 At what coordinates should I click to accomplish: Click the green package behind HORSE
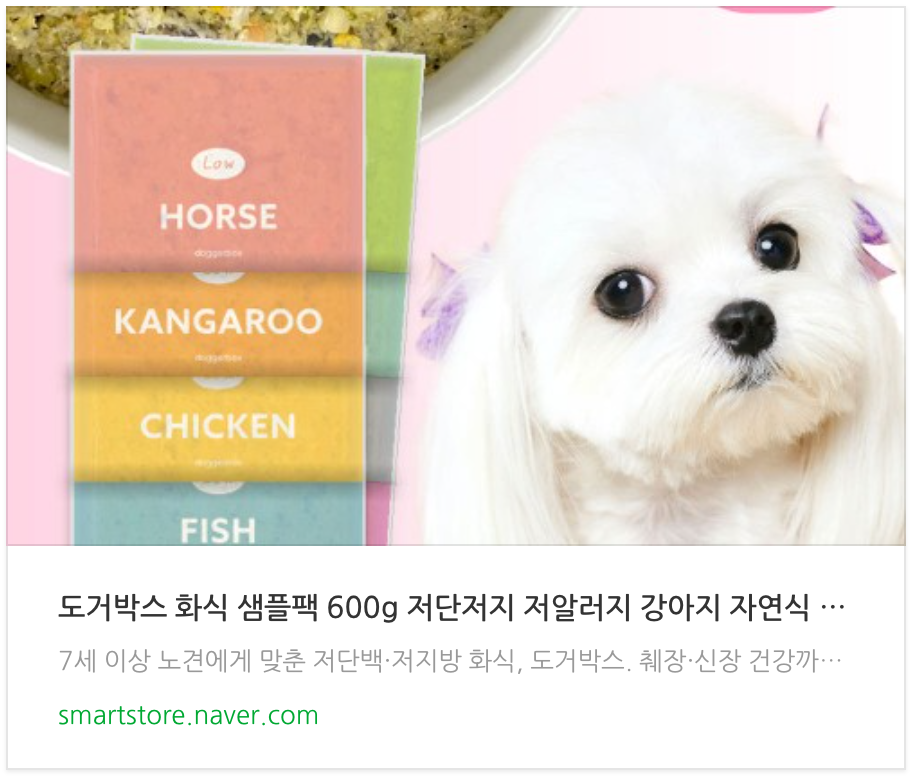coord(394,157)
